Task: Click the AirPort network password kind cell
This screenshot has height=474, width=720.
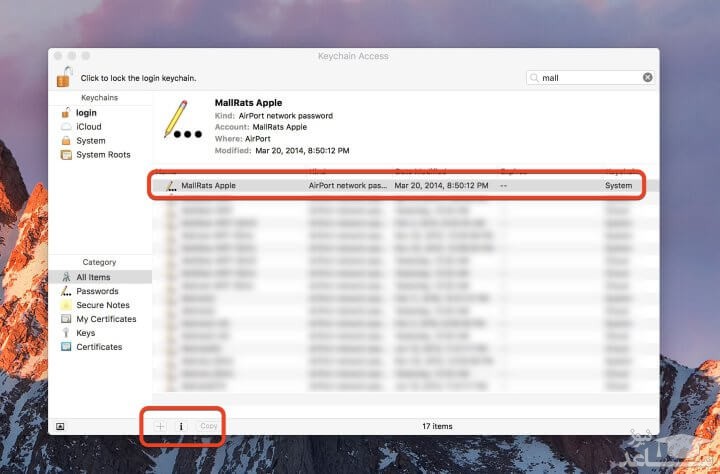Action: point(348,186)
